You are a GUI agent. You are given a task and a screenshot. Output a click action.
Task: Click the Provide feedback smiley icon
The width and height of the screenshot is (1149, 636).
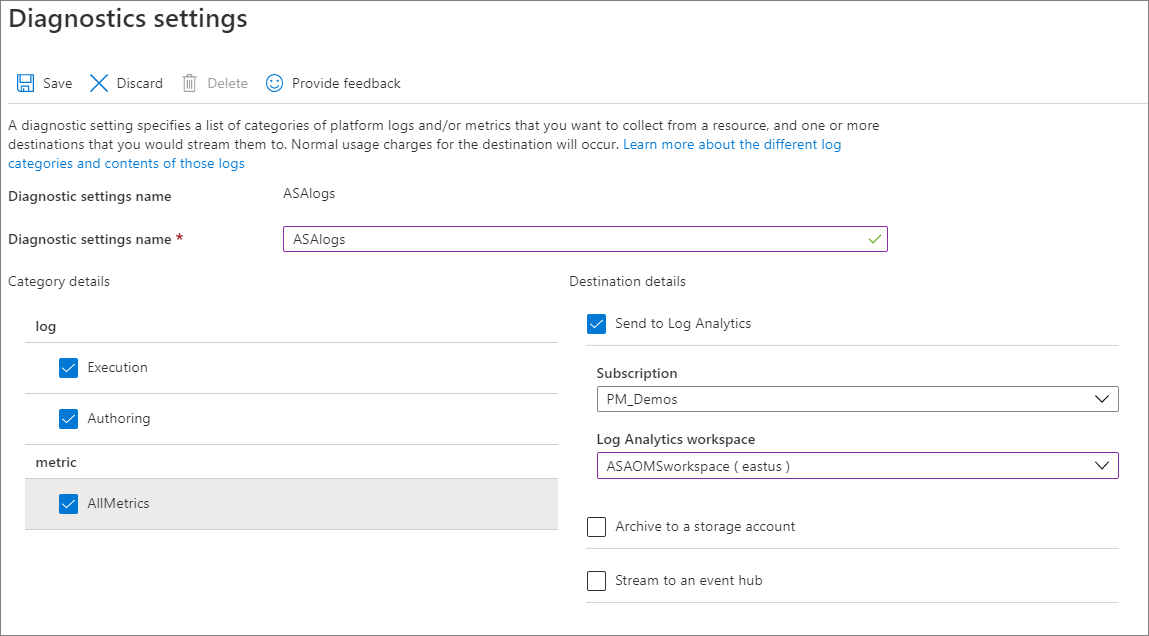pos(274,83)
